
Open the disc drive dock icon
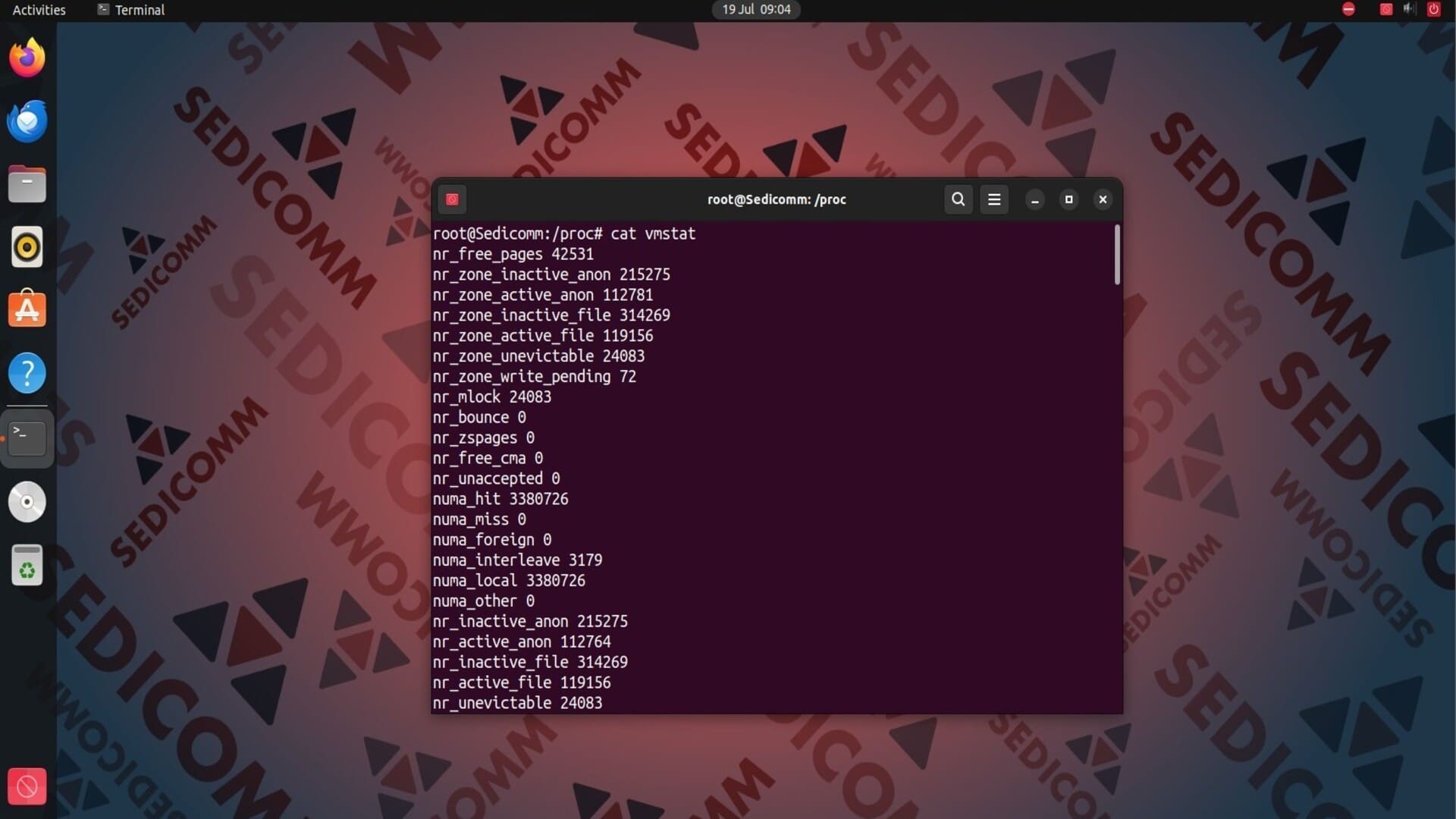tap(27, 502)
